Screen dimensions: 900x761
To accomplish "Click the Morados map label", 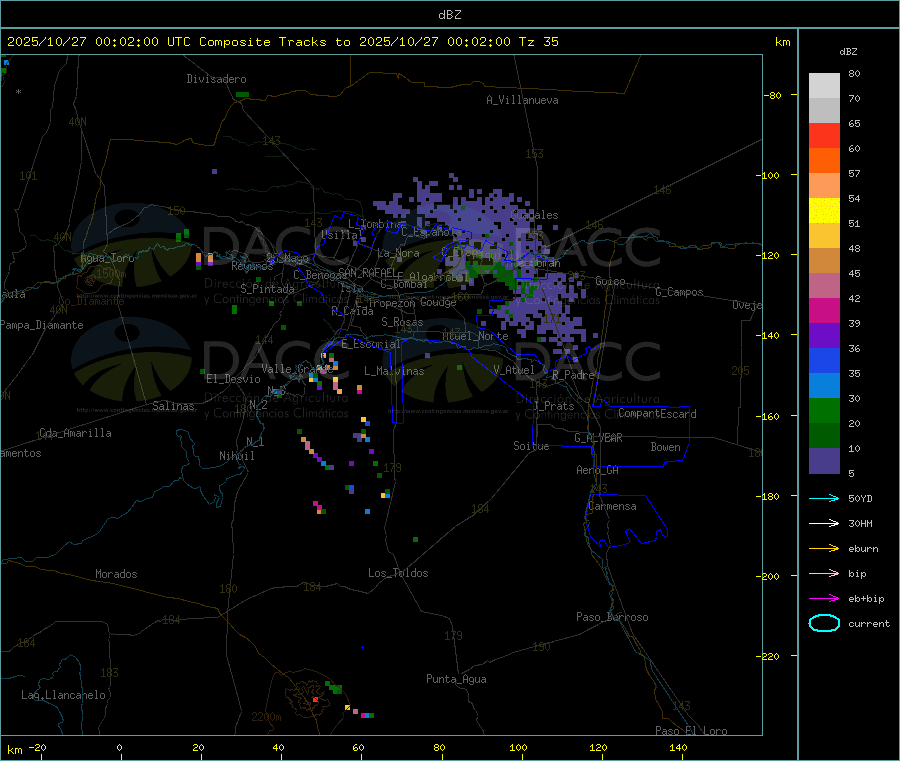I will pos(116,574).
